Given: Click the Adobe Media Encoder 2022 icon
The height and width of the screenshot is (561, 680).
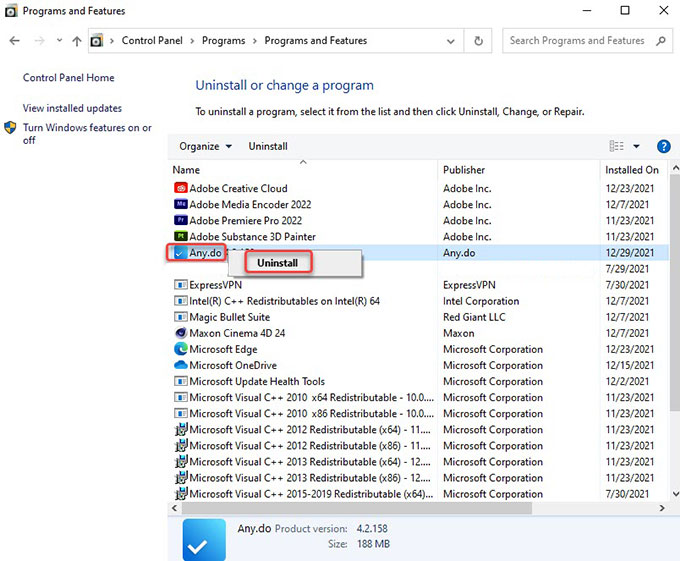Looking at the screenshot, I should pos(180,204).
